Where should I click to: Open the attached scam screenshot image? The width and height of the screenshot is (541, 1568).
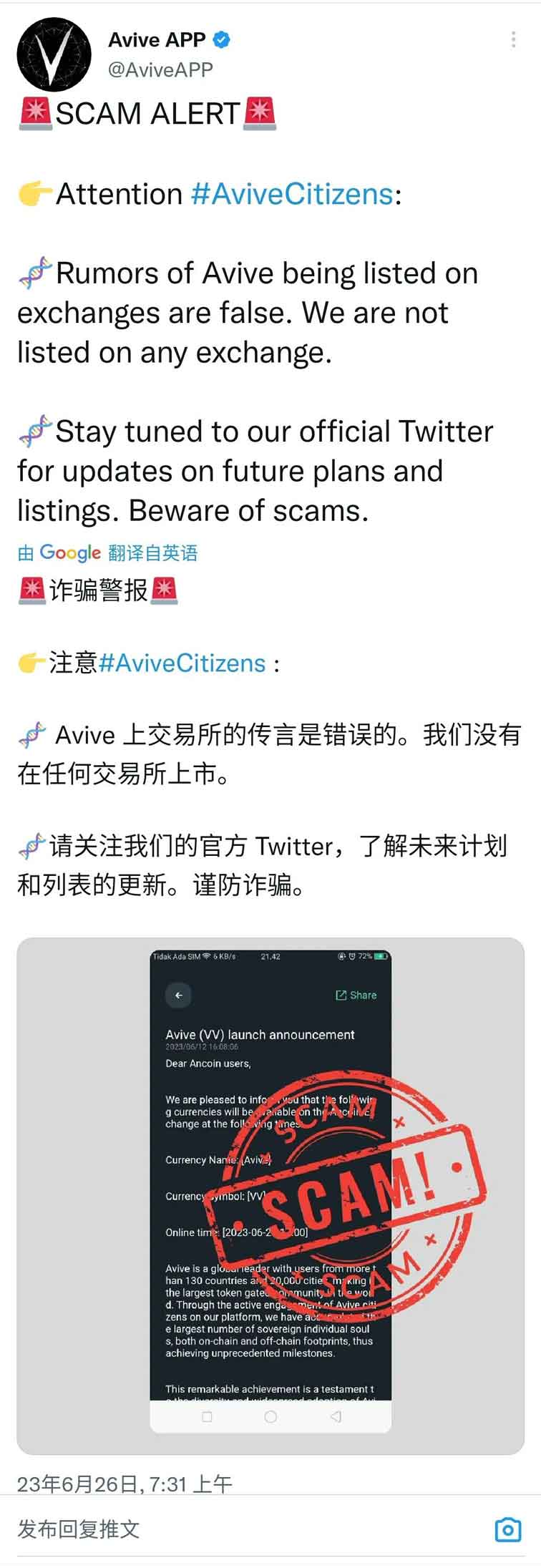click(x=270, y=1195)
